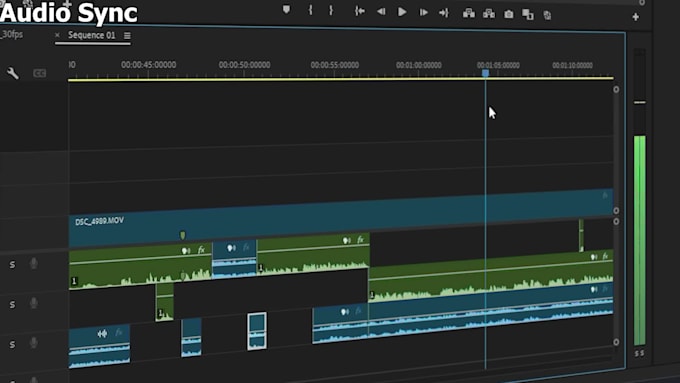This screenshot has height=383, width=680.
Task: Click the audio icon on first green clip
Action: (x=186, y=251)
